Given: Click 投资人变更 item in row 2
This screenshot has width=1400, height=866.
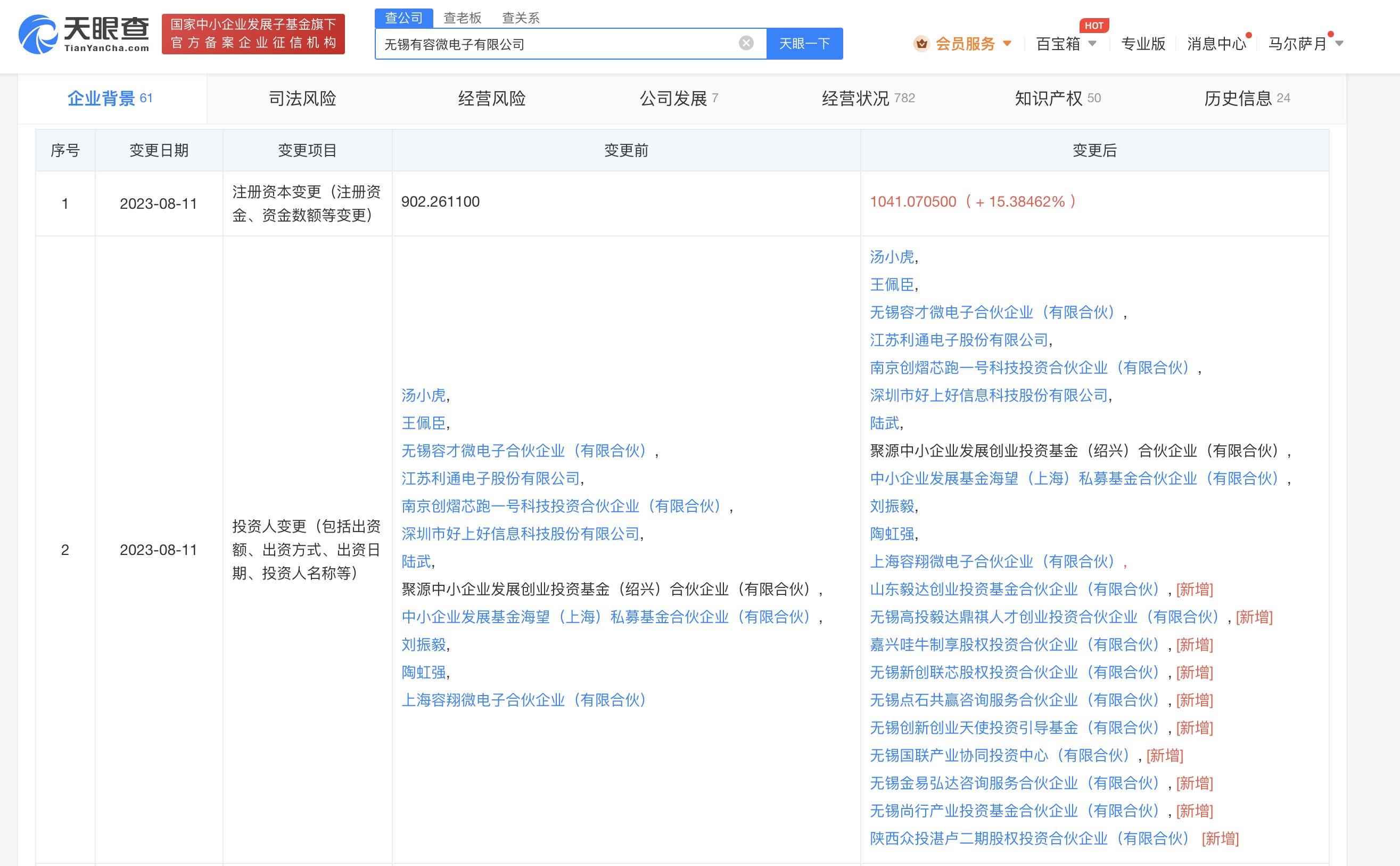Looking at the screenshot, I should click(x=306, y=550).
